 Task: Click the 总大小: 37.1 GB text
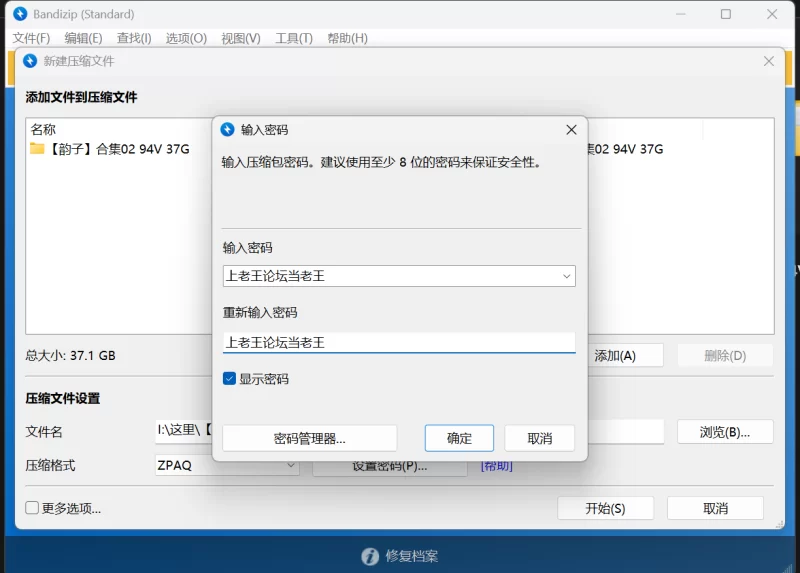click(x=70, y=356)
